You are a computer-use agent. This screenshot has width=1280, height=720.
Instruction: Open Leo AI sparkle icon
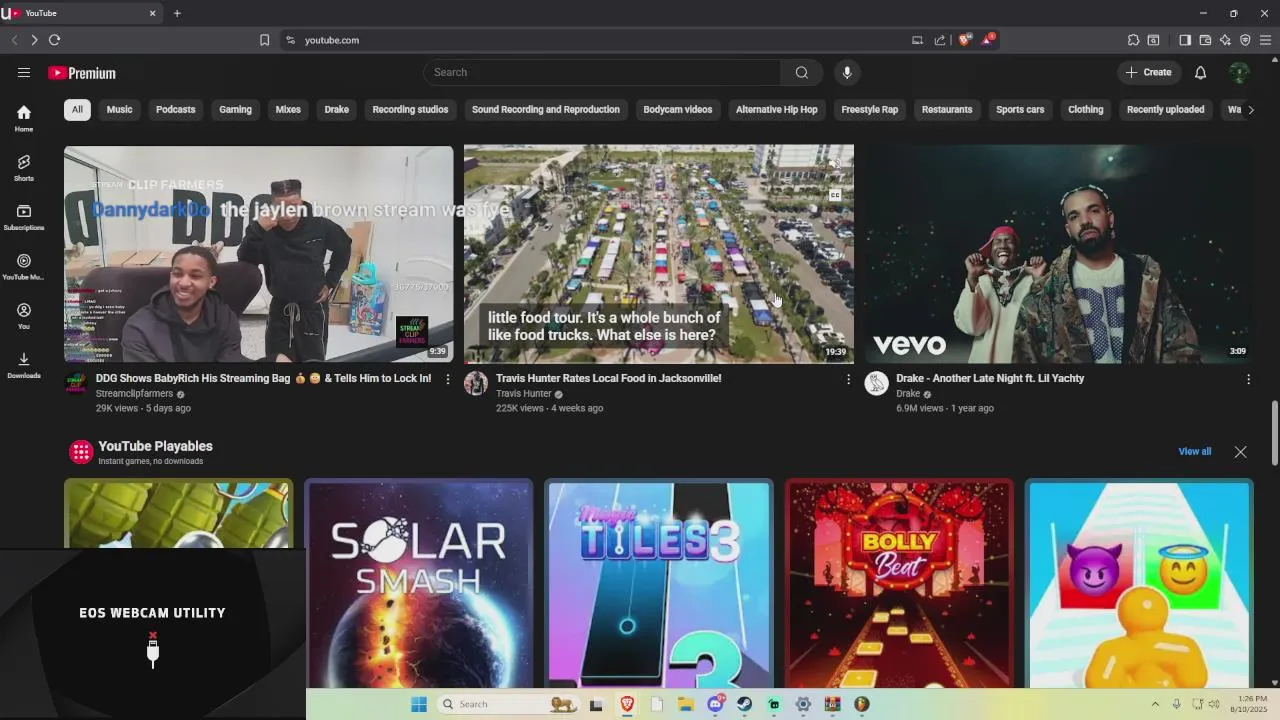pos(1225,40)
